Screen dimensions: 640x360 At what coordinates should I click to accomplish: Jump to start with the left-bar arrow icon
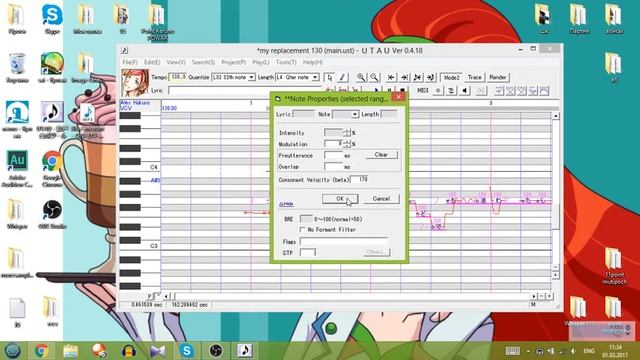point(391,77)
